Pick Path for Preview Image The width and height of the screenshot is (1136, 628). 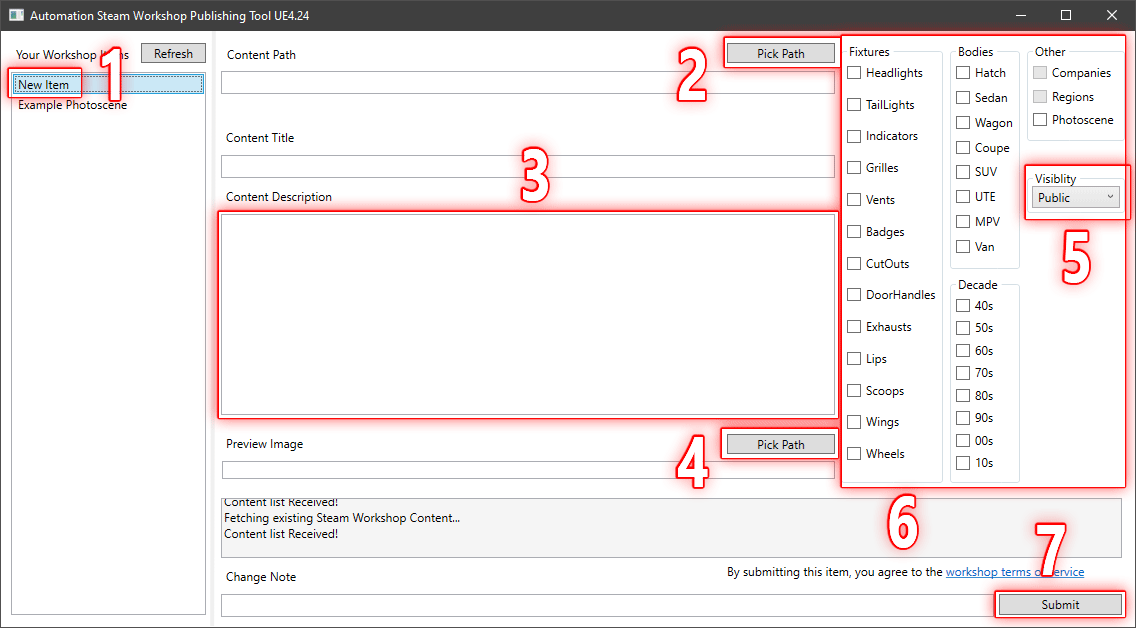pos(780,445)
